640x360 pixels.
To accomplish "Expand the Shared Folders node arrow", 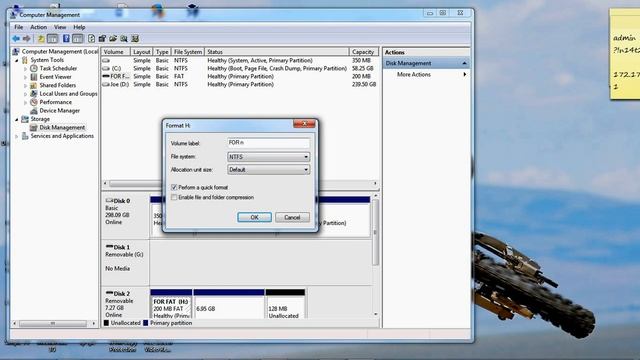I will click(25, 85).
